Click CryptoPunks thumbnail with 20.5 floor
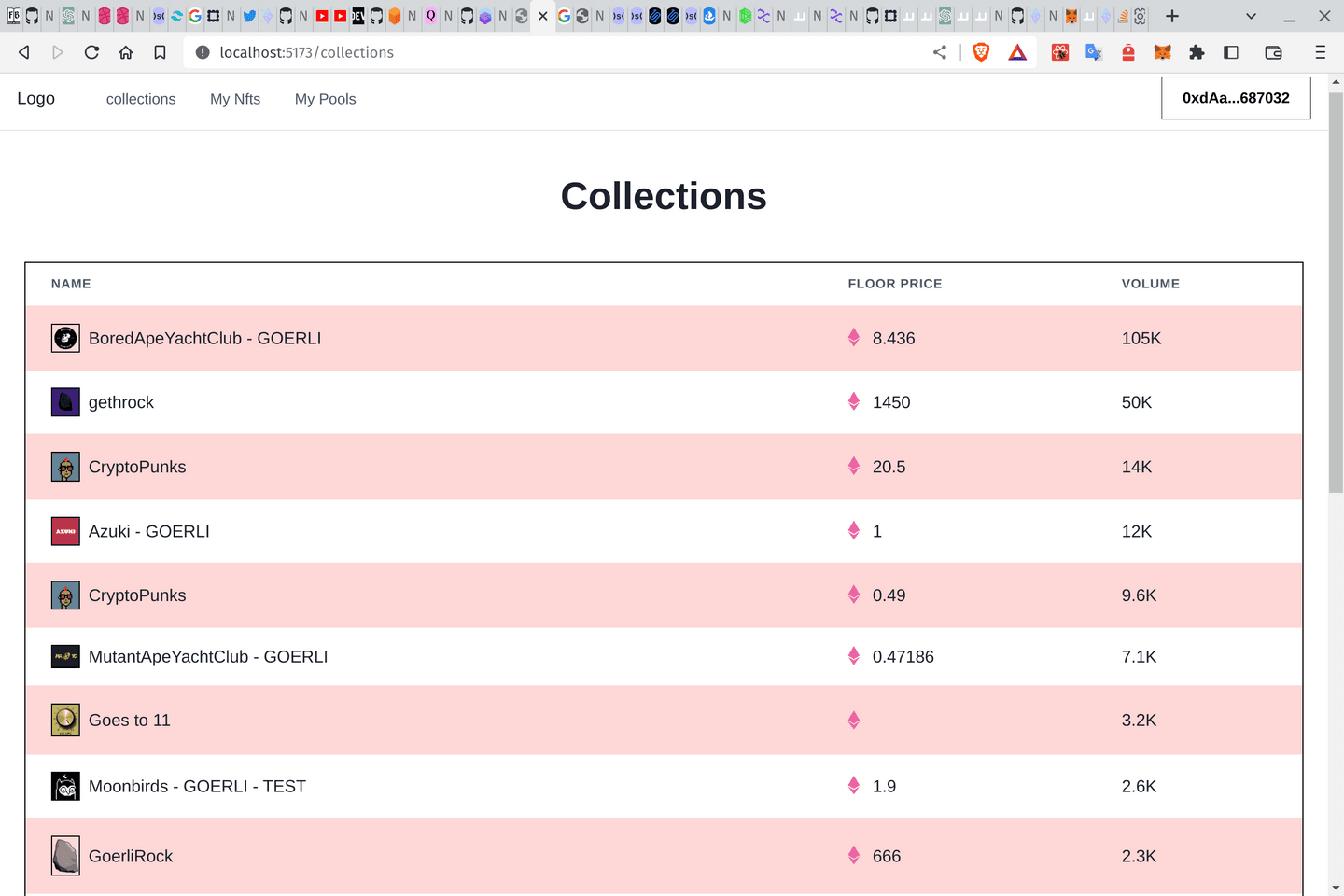This screenshot has width=1344, height=896. [65, 467]
